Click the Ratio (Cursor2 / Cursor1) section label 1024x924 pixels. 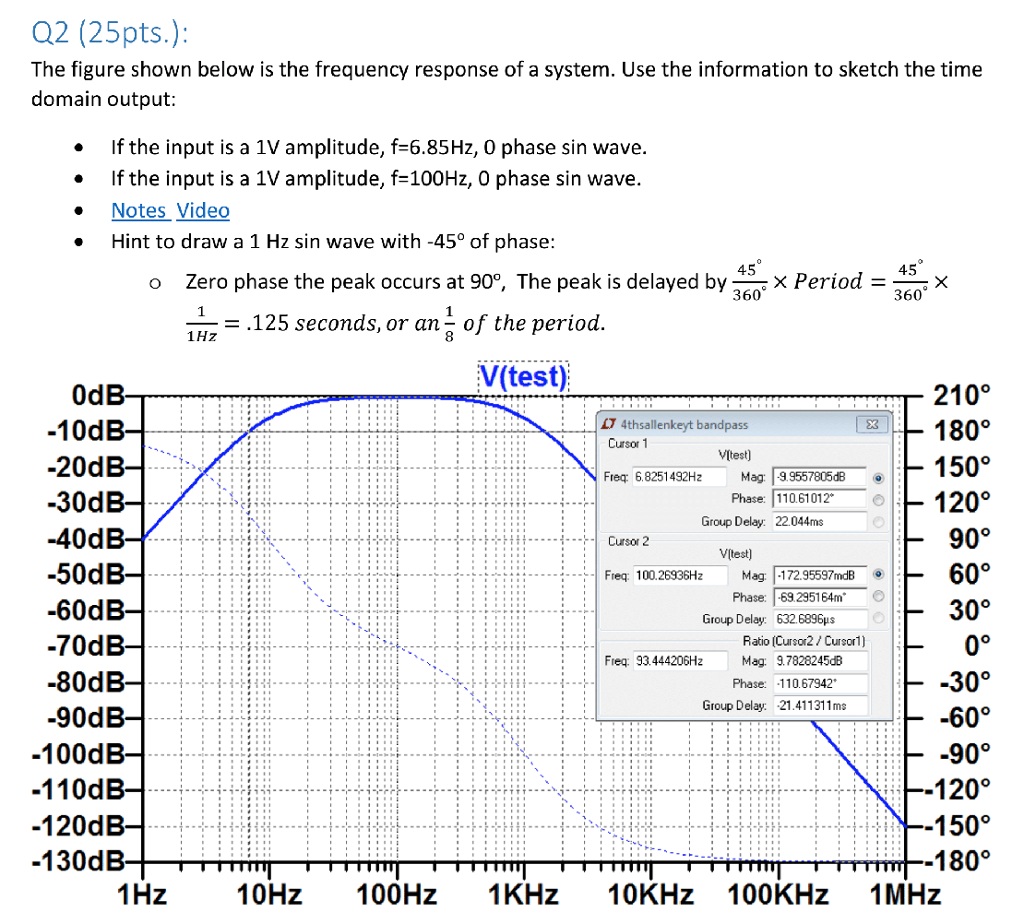pos(804,640)
